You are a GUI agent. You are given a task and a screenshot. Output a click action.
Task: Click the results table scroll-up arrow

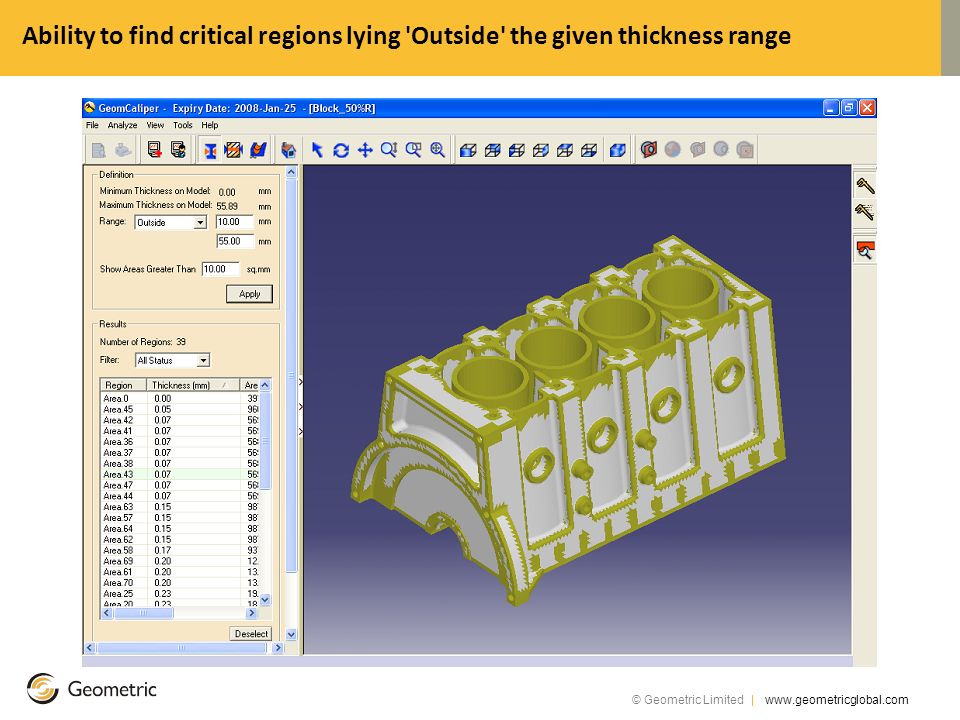[265, 385]
